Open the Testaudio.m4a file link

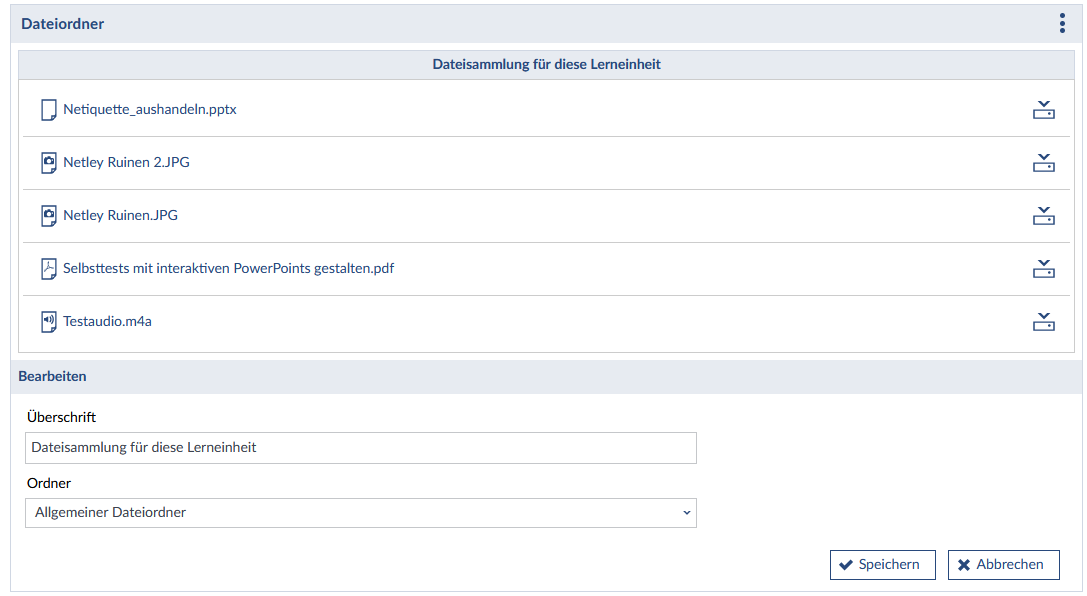[107, 321]
